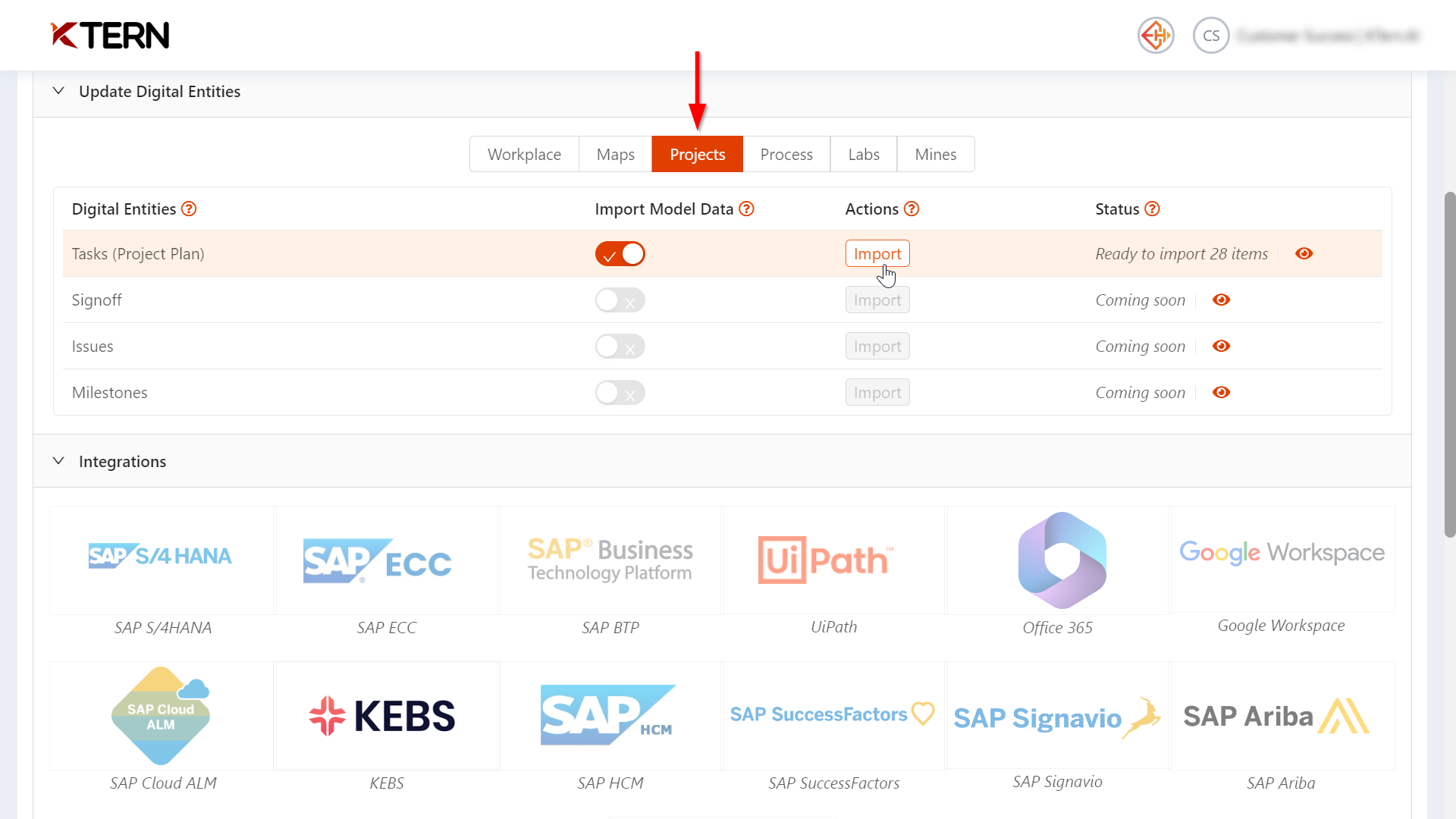Screen dimensions: 1456x819
Task: Open the Office 365 integration tile
Action: coord(1057,560)
